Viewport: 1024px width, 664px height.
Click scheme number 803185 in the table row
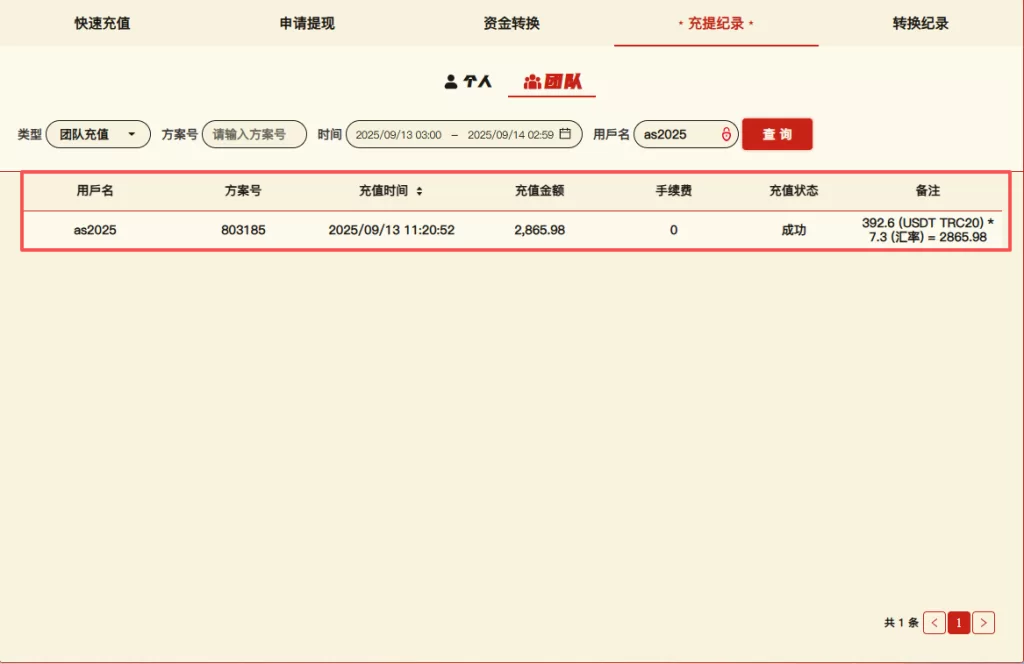[x=243, y=230]
